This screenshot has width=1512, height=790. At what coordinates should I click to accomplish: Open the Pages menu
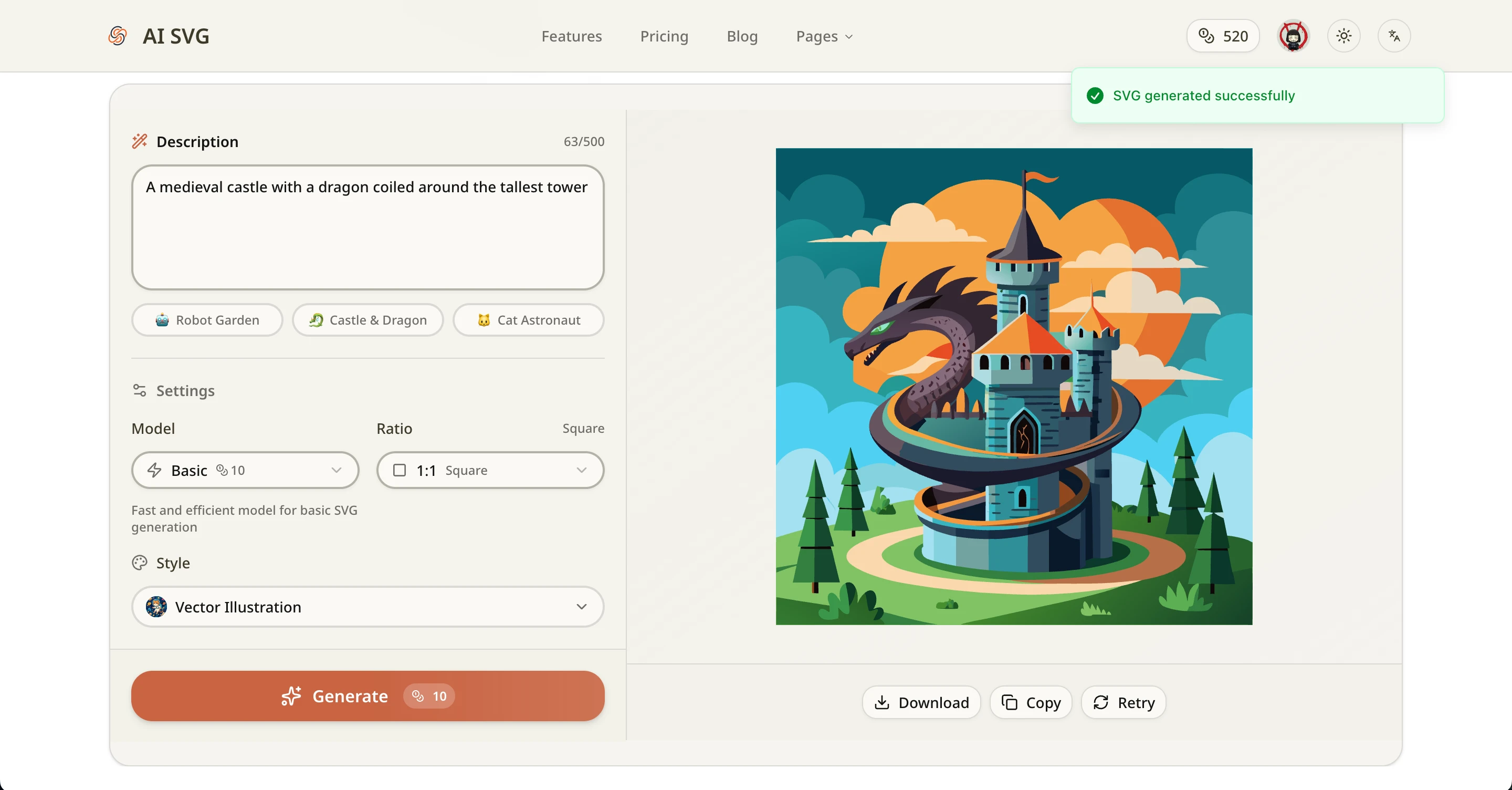point(824,36)
